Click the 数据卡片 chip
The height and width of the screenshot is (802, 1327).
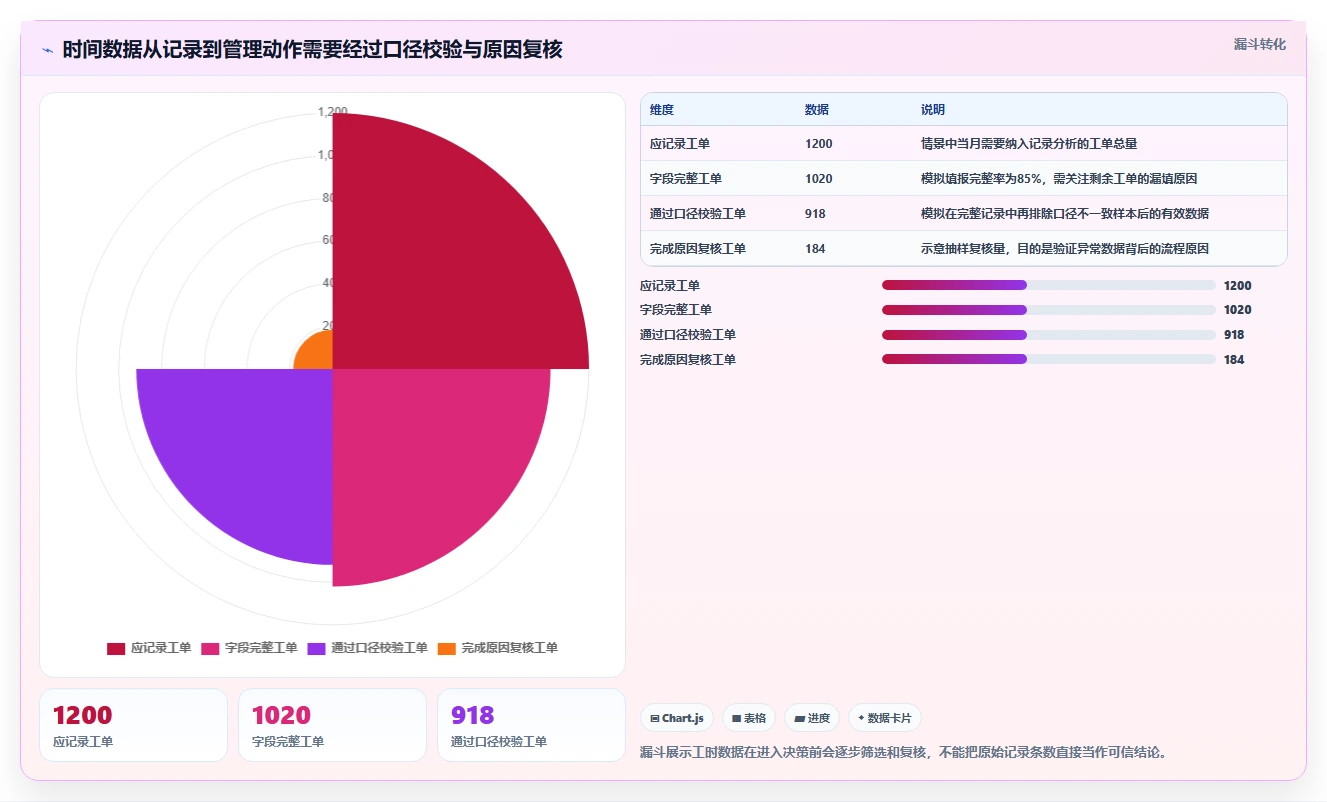coord(885,718)
